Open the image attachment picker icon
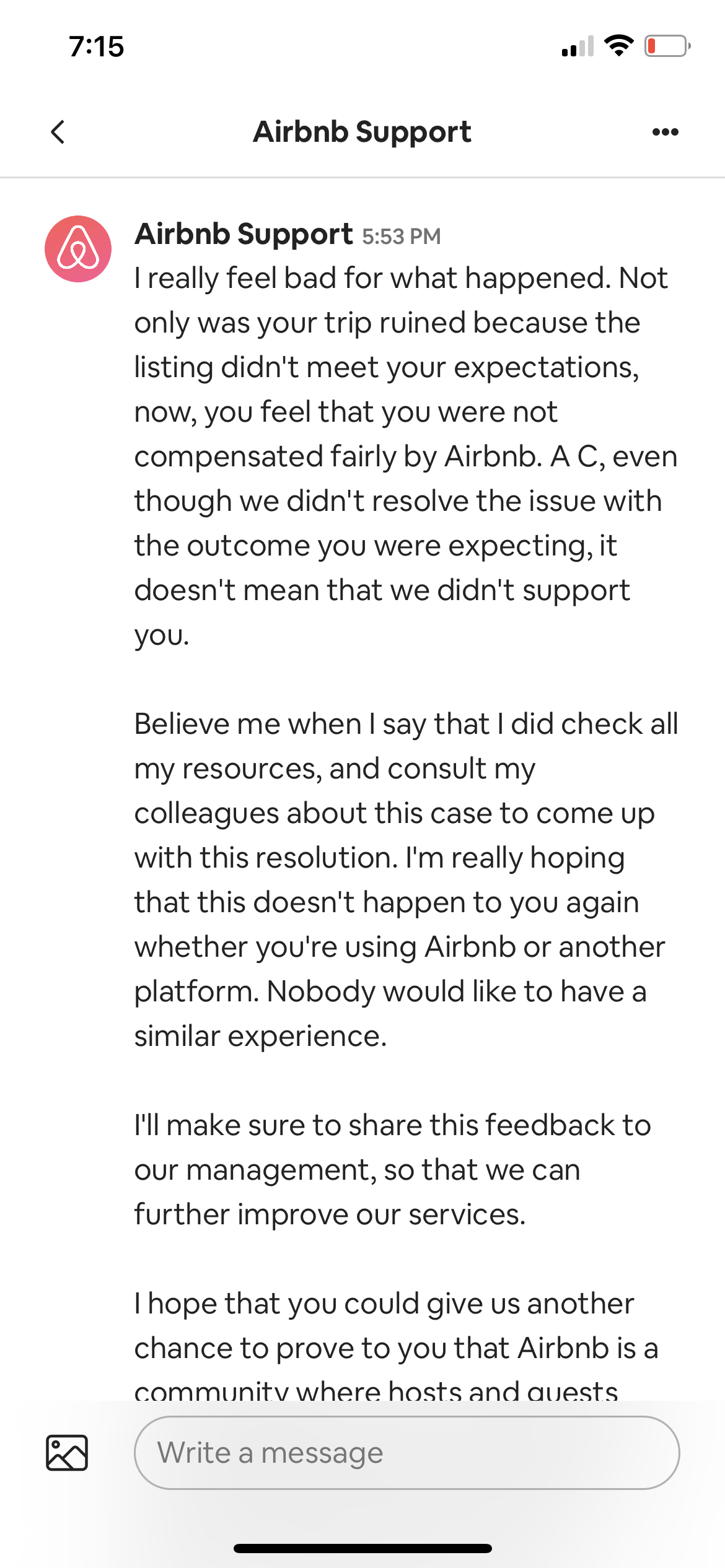This screenshot has width=725, height=1568. pyautogui.click(x=67, y=1452)
